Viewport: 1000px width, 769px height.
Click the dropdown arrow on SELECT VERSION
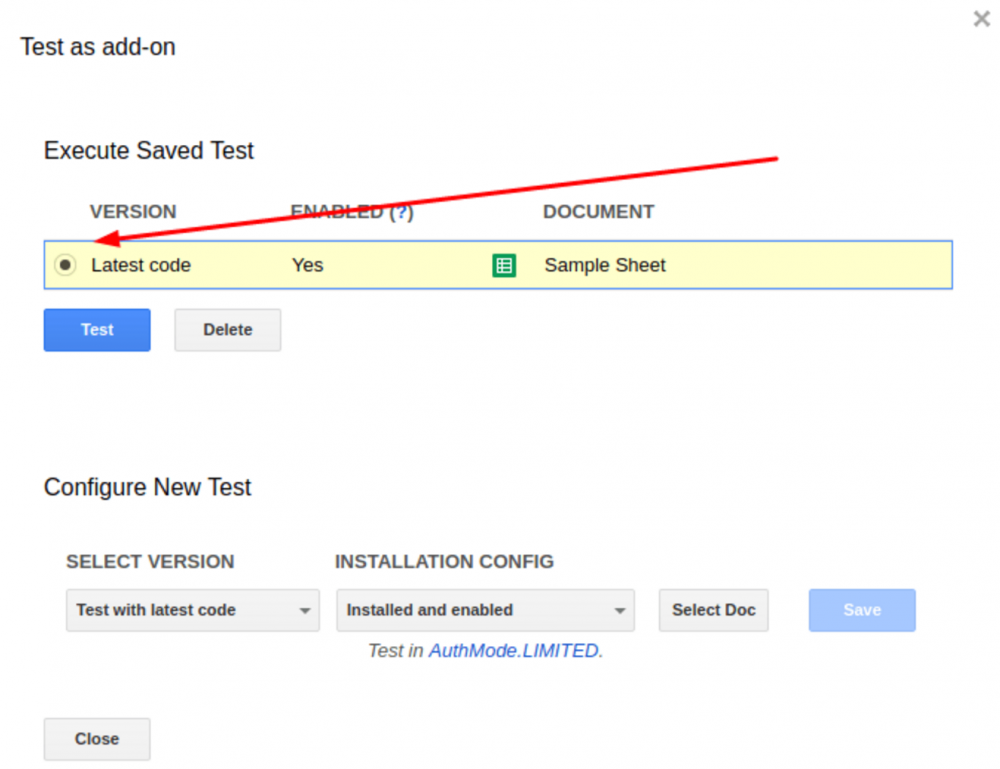point(306,610)
